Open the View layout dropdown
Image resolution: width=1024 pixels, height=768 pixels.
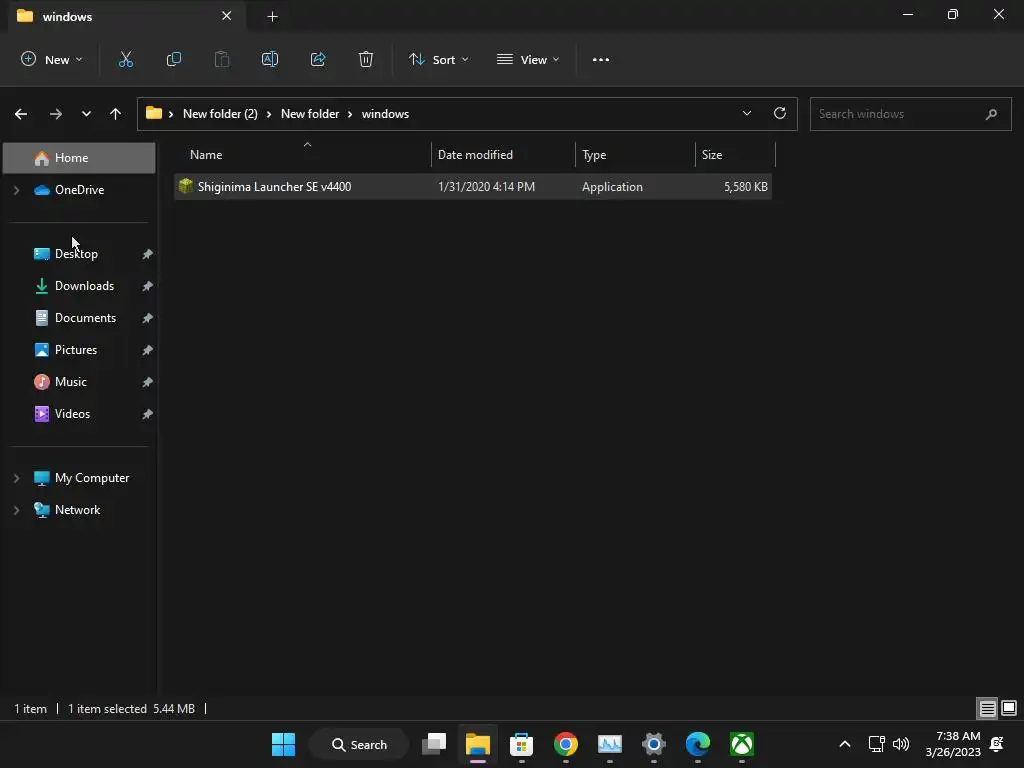click(528, 59)
